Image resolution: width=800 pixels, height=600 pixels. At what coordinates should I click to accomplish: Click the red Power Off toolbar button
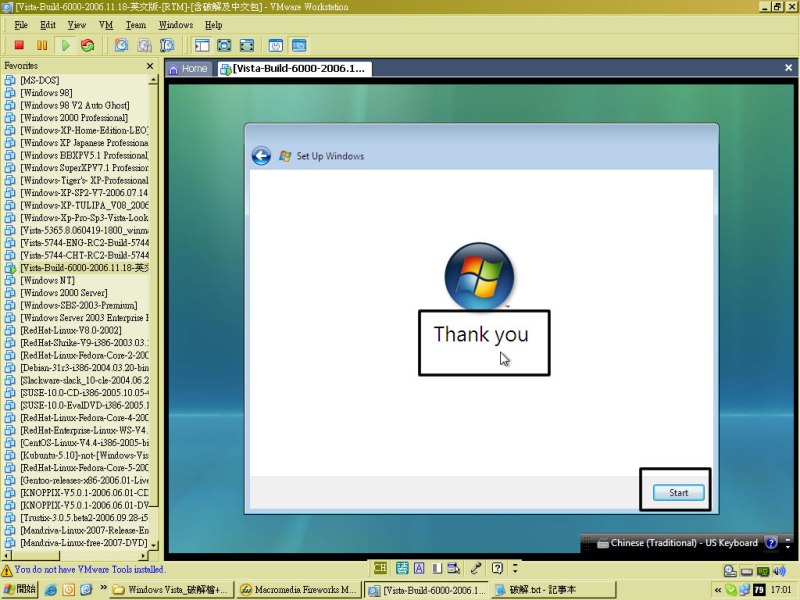(x=19, y=45)
